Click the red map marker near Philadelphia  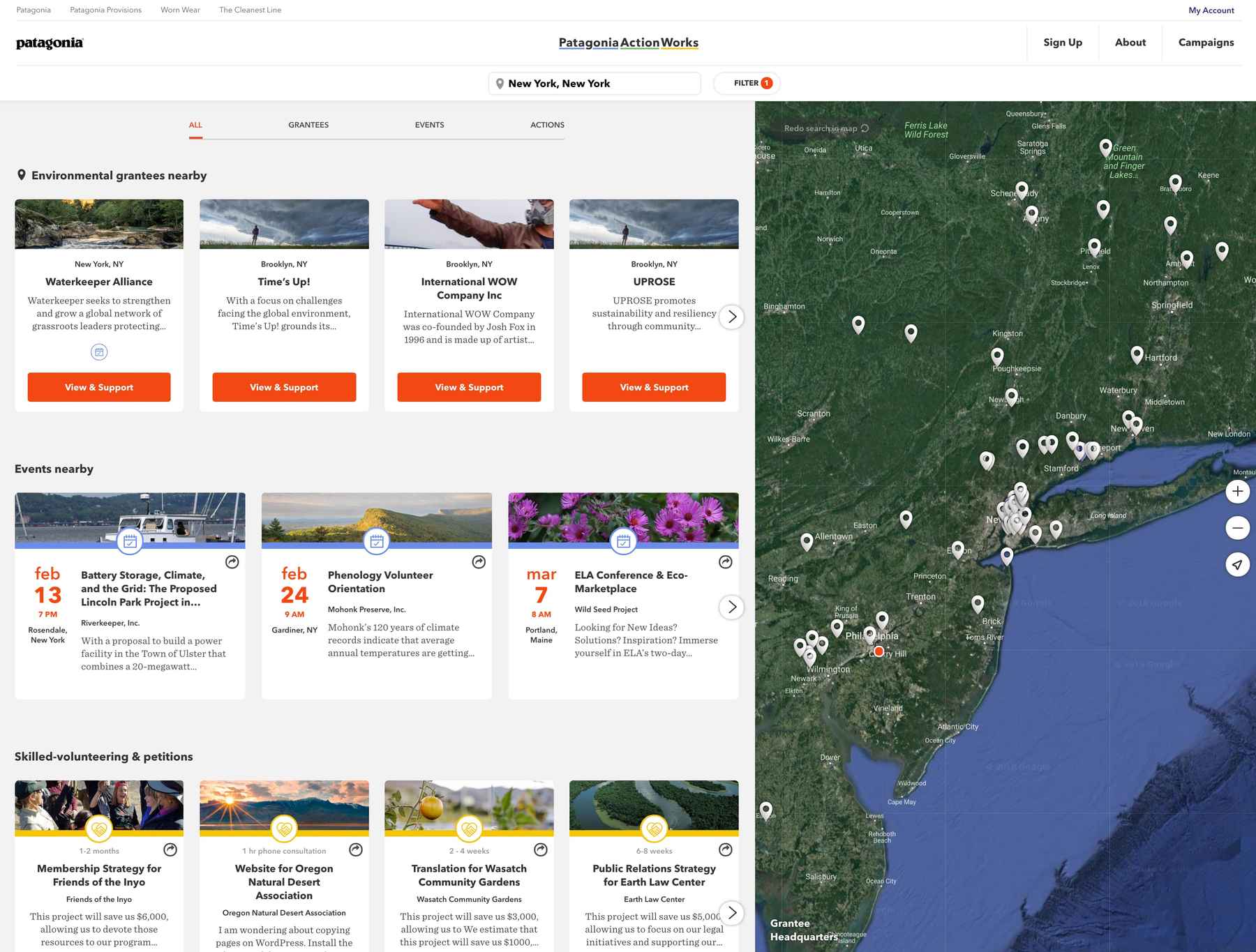coord(879,651)
